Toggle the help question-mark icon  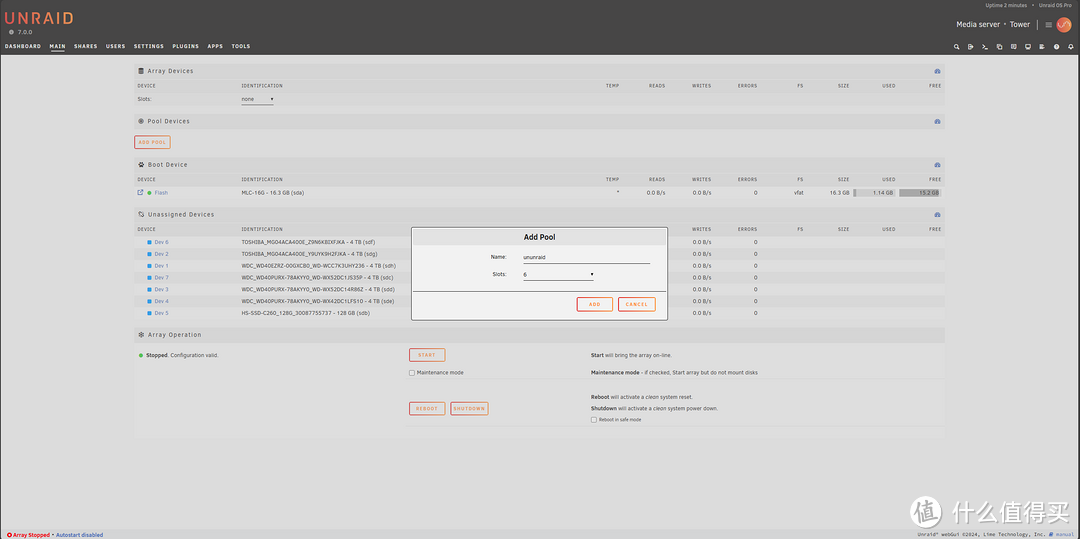pos(1057,47)
